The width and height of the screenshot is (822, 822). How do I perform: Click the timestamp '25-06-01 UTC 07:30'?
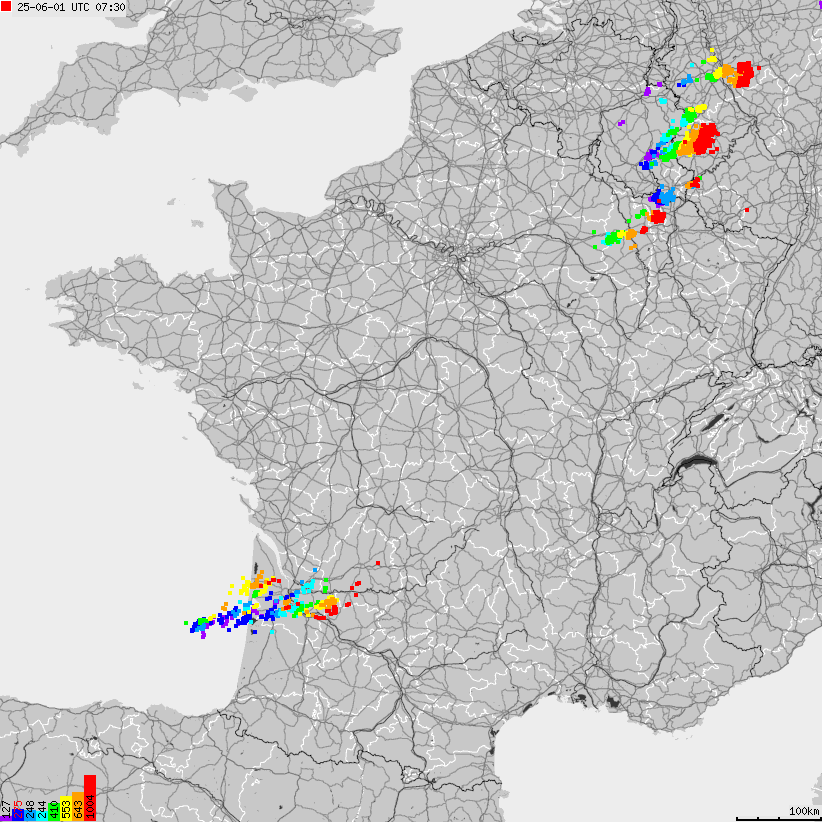(71, 7)
